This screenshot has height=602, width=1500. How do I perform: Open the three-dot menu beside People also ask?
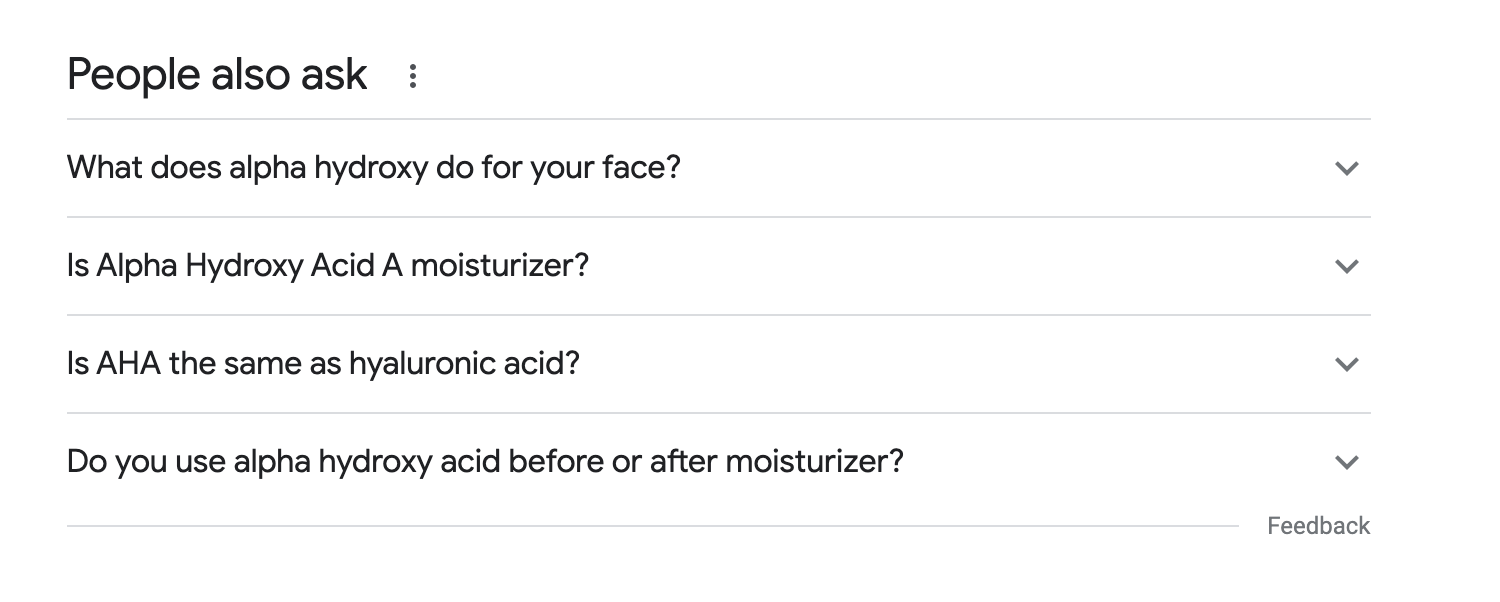point(412,76)
